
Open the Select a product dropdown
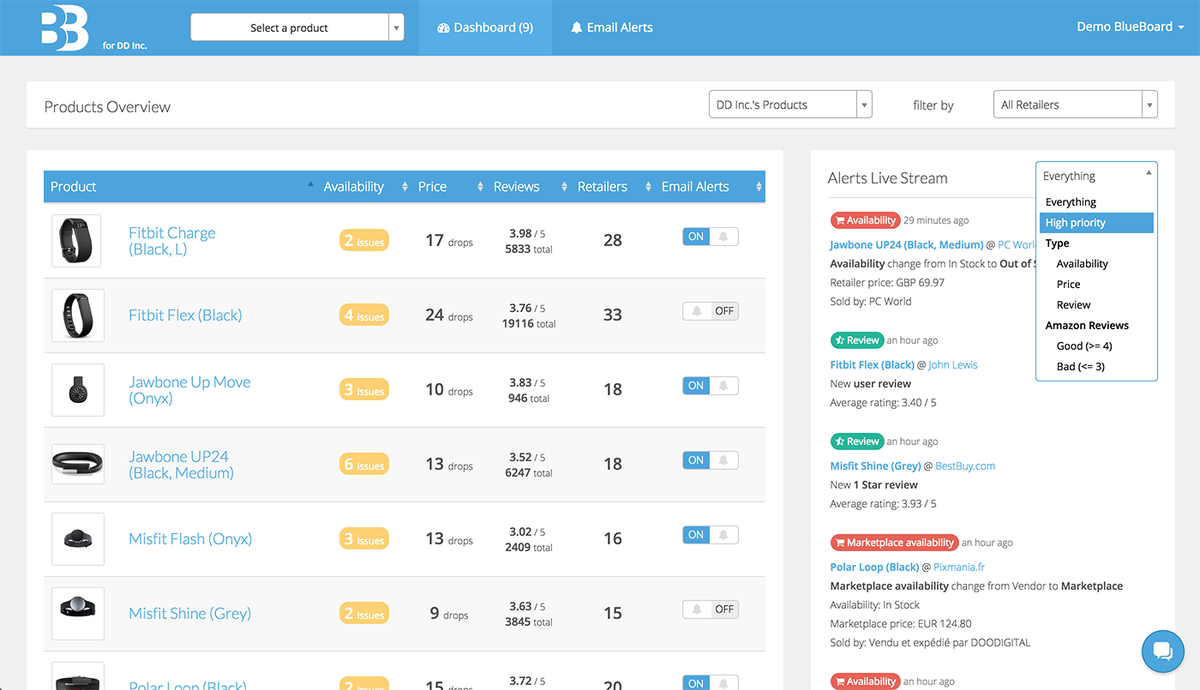(297, 28)
